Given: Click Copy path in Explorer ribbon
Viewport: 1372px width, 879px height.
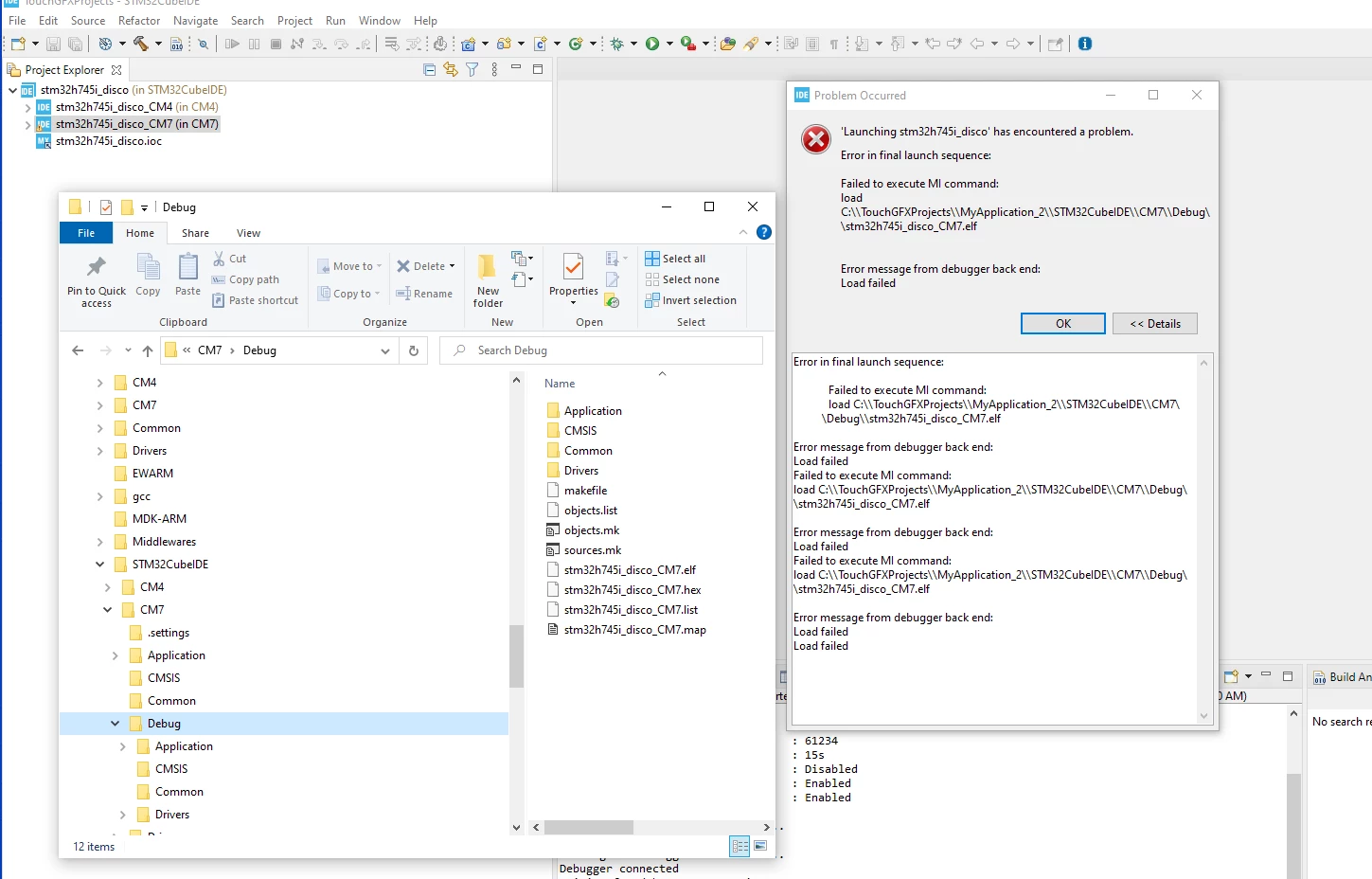Looking at the screenshot, I should tap(245, 279).
